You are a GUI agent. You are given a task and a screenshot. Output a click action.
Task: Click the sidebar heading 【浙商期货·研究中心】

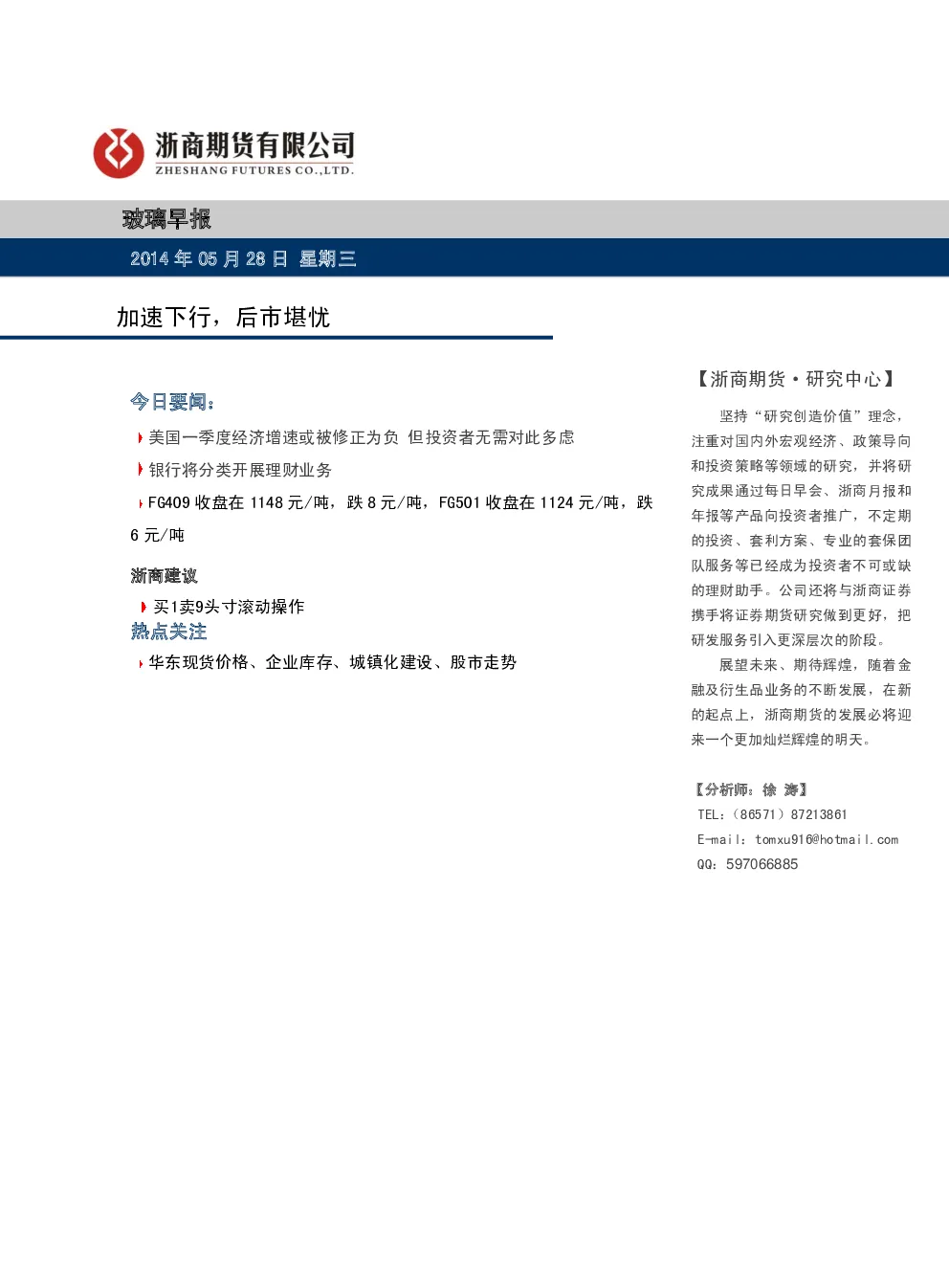click(796, 379)
